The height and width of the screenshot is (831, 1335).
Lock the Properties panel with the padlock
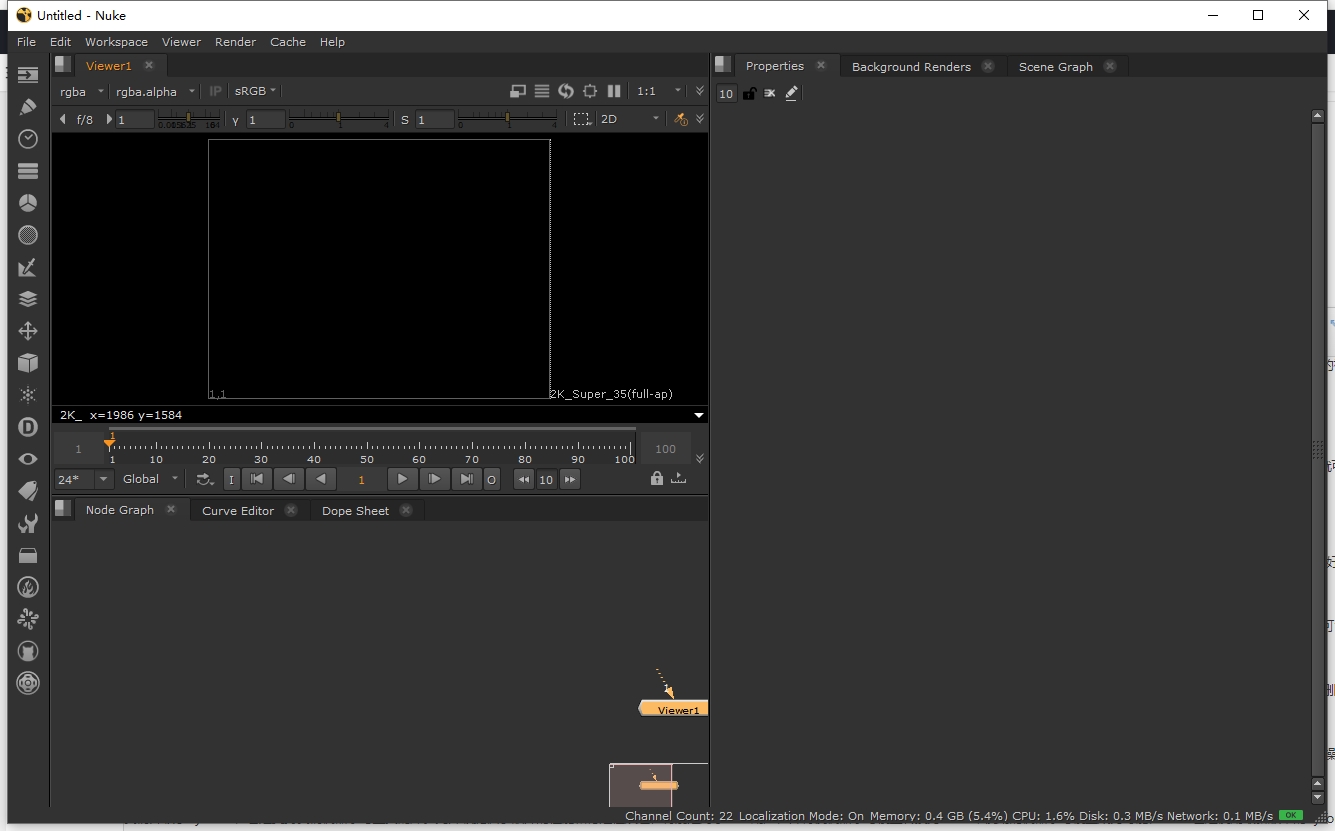(749, 93)
